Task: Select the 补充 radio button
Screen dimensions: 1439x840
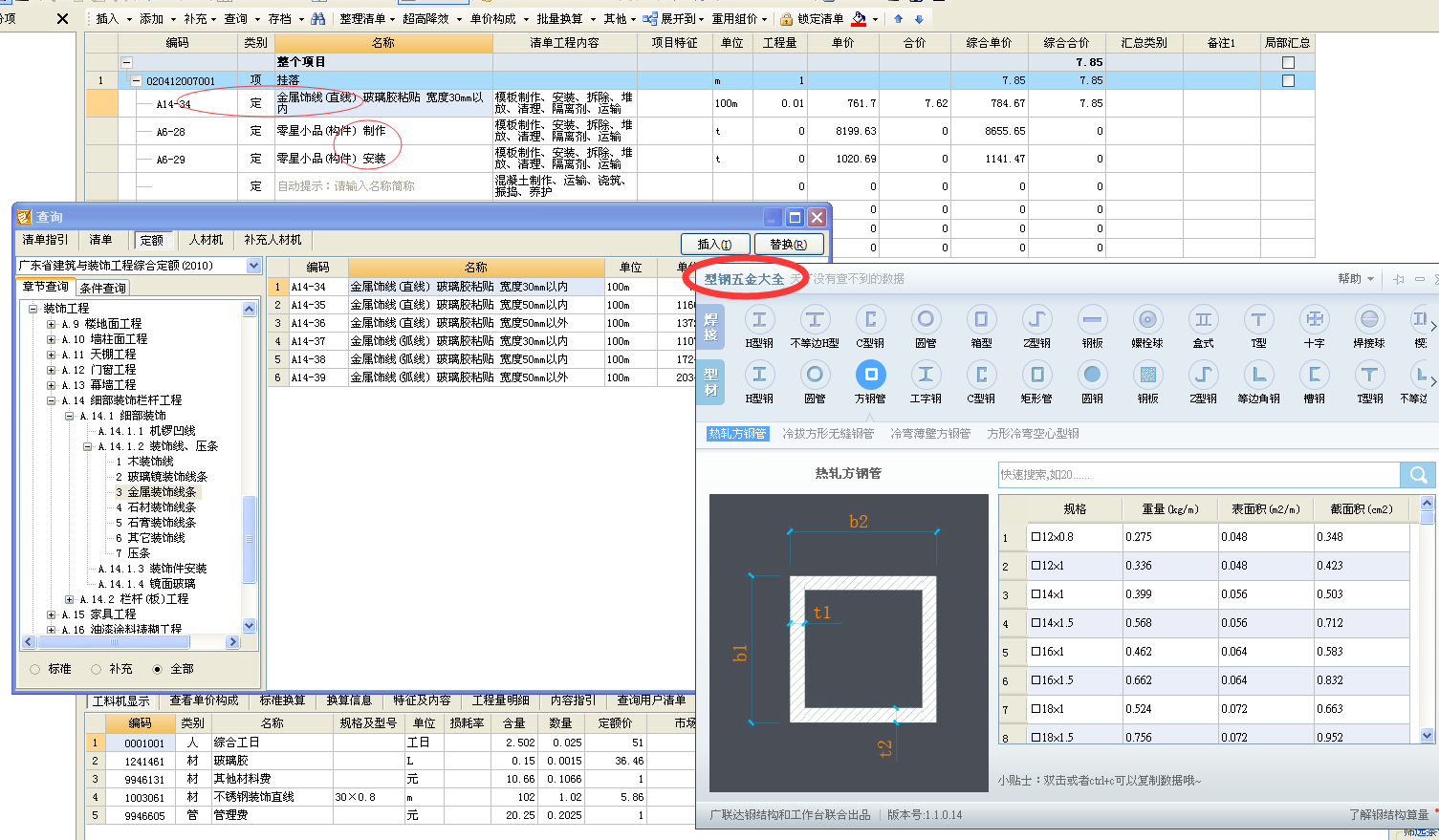Action: pos(97,669)
